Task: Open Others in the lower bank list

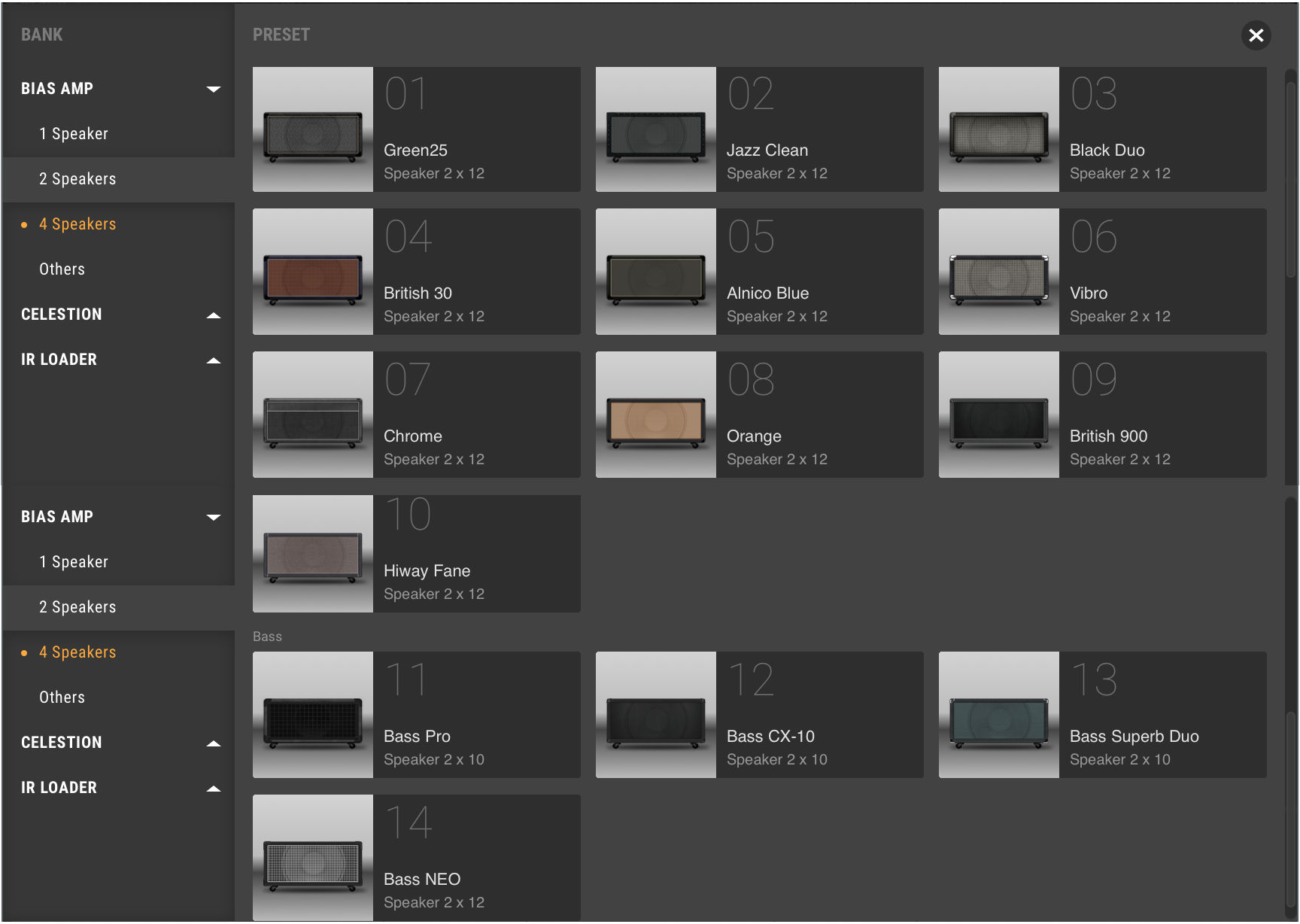Action: click(x=118, y=698)
